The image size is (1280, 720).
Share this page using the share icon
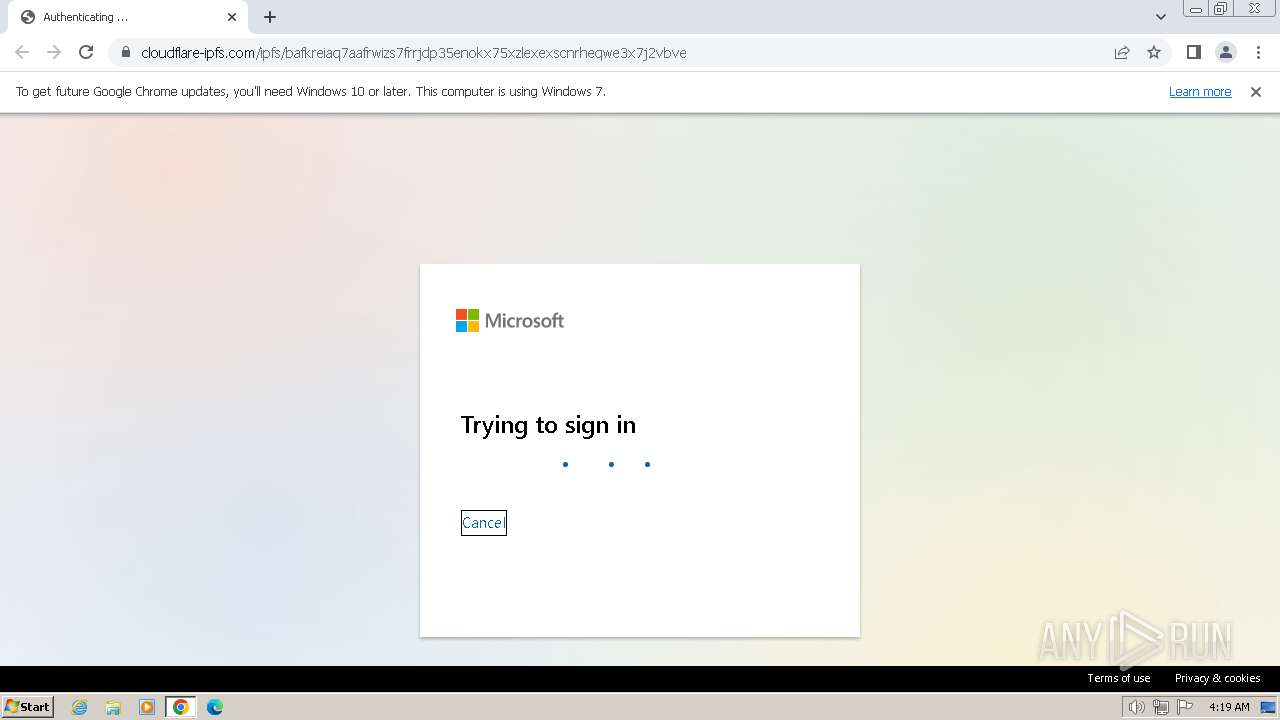point(1122,52)
